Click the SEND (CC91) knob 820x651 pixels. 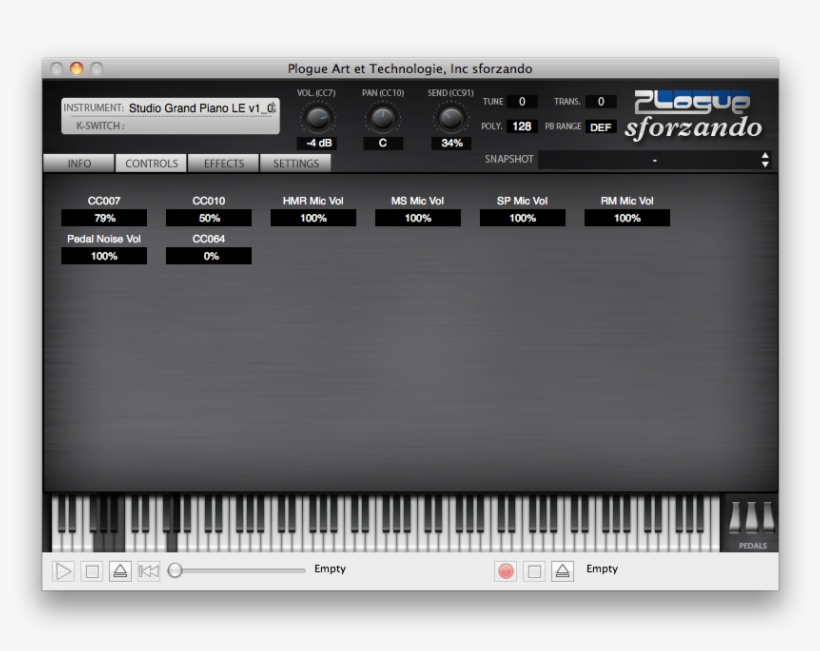[450, 118]
